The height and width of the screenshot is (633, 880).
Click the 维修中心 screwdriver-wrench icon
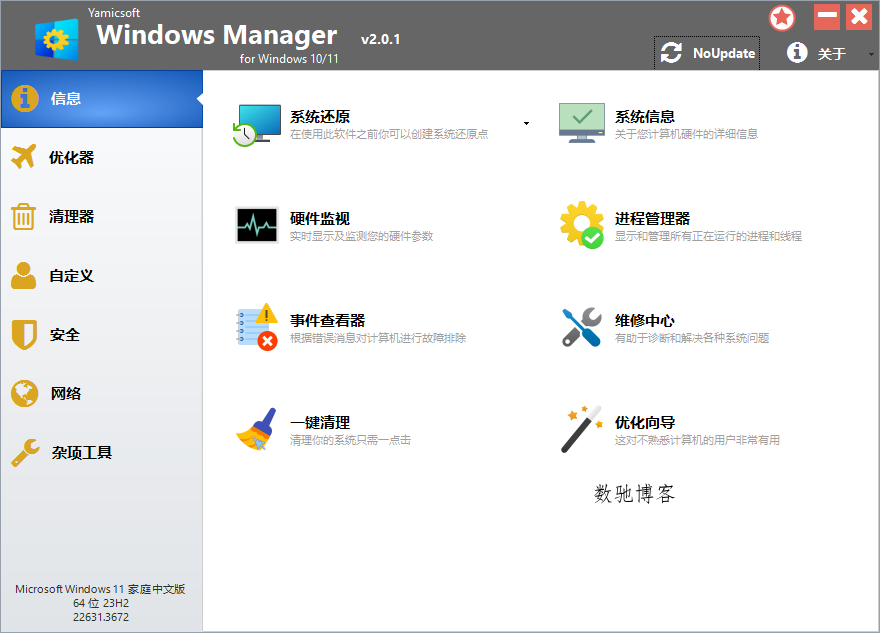(582, 327)
